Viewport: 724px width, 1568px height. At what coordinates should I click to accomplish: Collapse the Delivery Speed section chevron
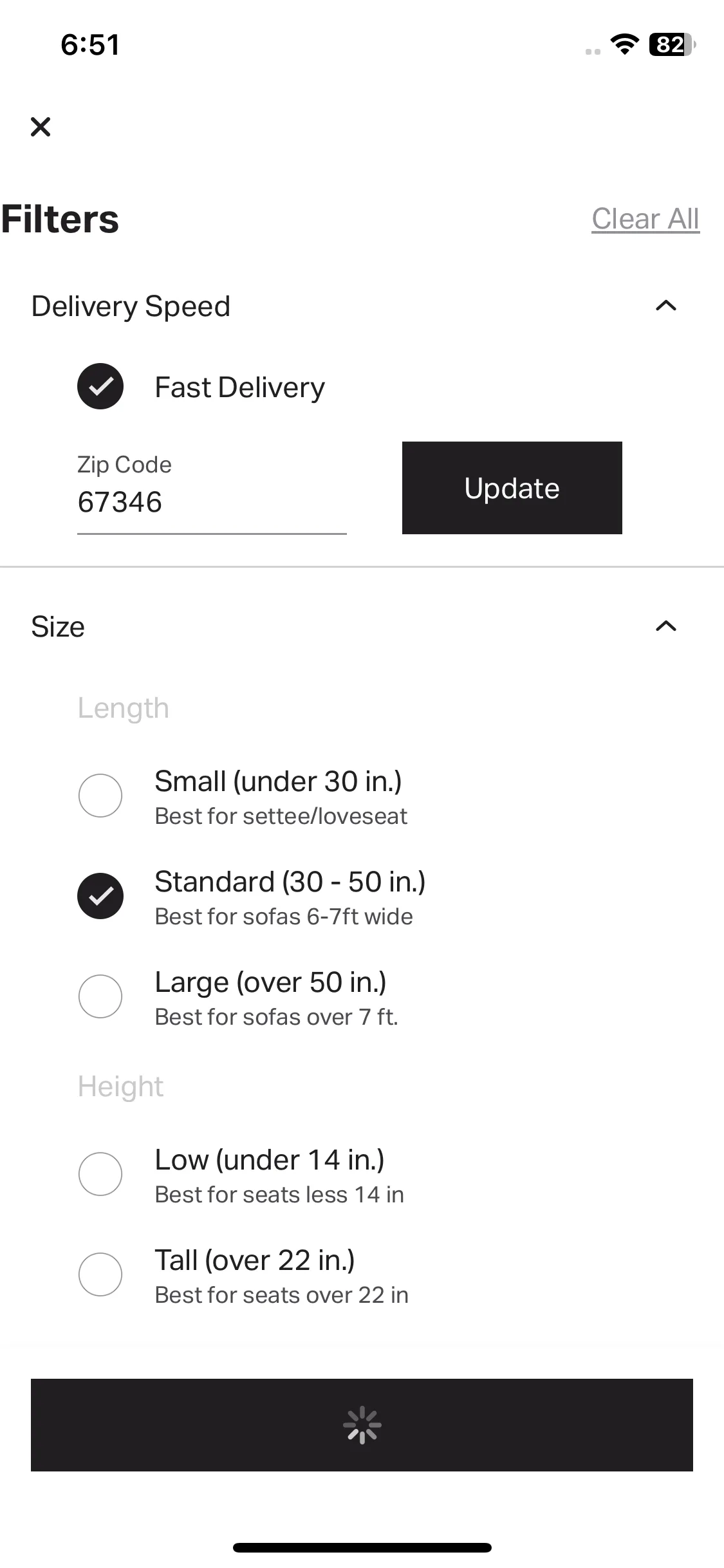[666, 306]
